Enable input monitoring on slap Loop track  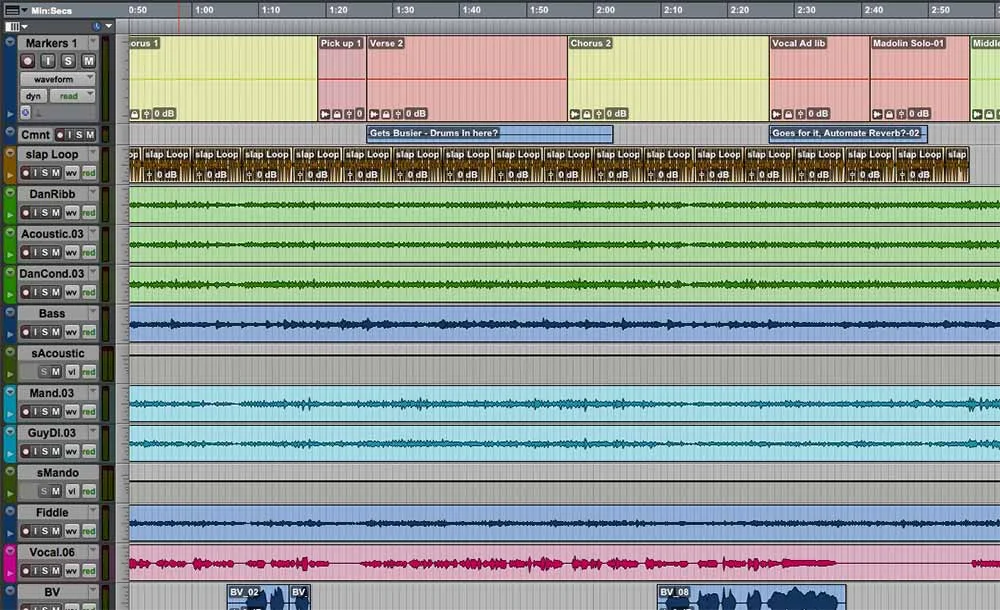35,173
